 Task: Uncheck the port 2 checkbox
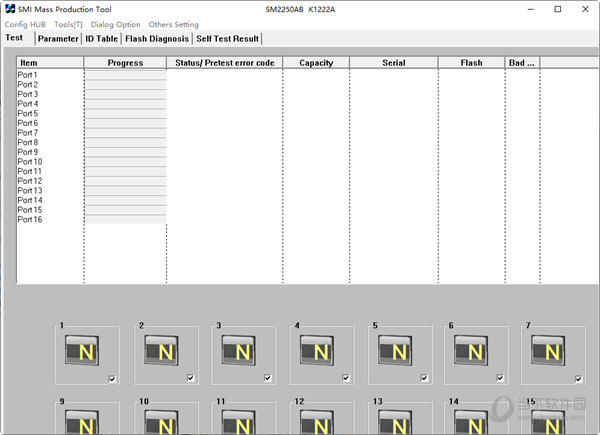point(191,378)
